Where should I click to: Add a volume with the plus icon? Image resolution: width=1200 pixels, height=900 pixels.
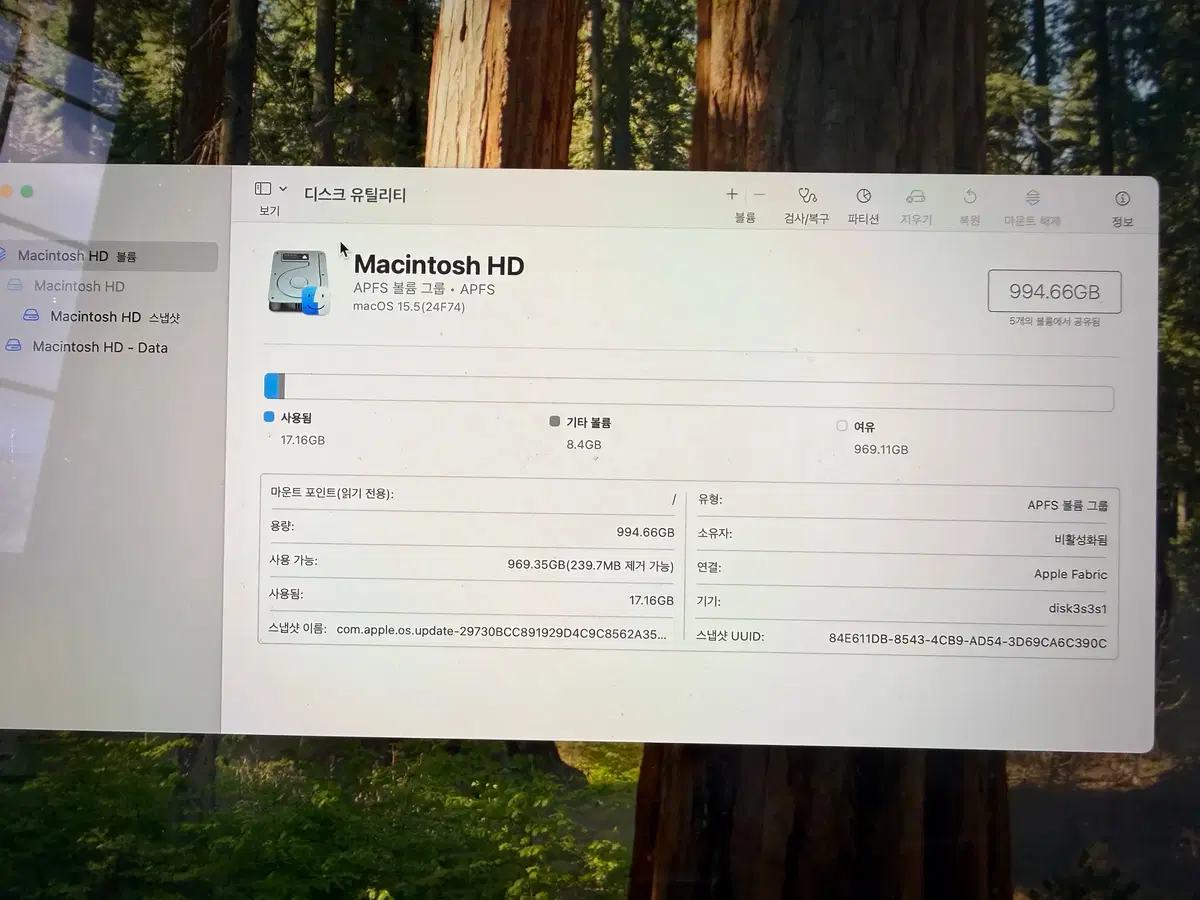[732, 194]
